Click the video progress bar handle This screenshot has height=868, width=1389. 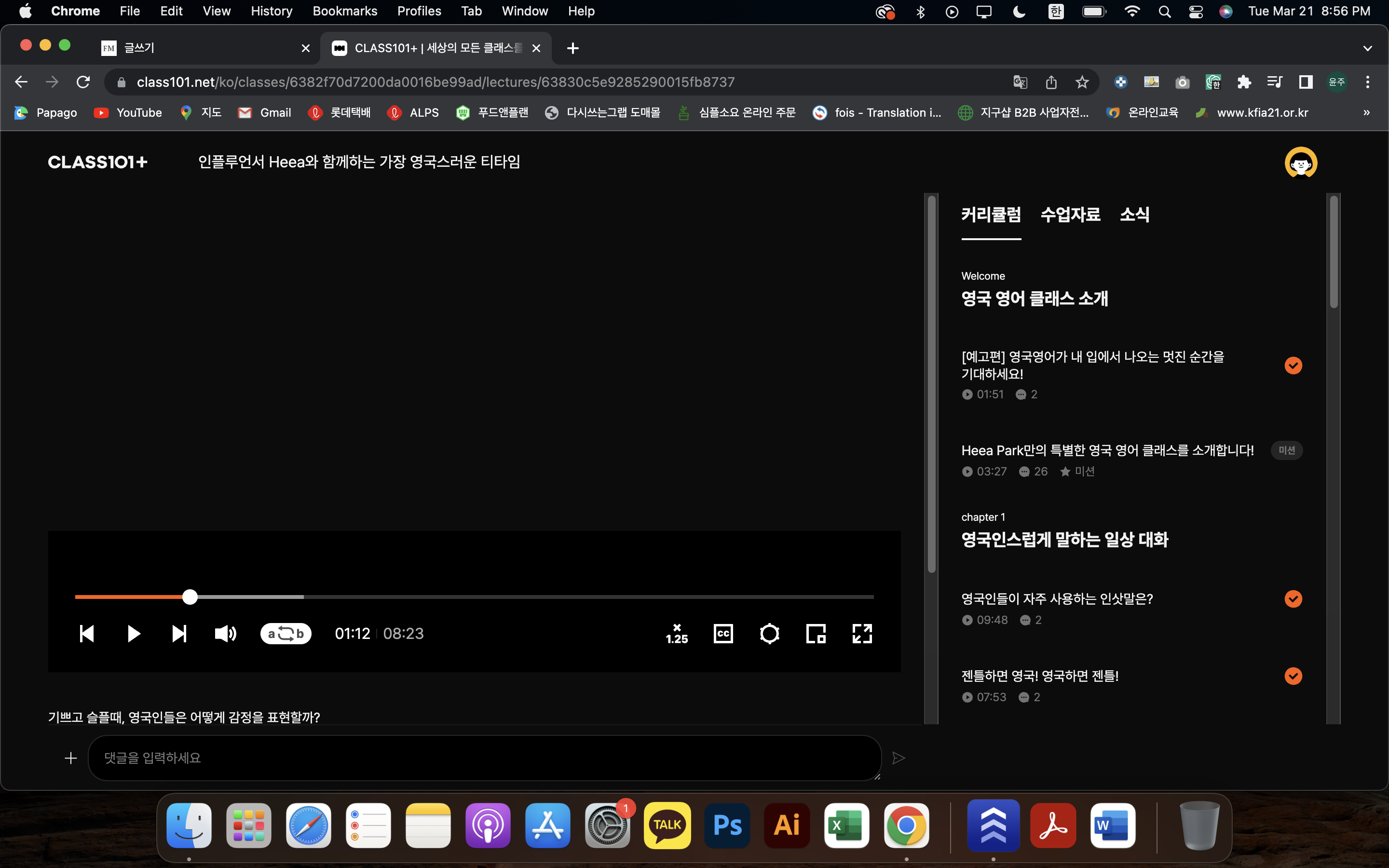click(x=190, y=597)
